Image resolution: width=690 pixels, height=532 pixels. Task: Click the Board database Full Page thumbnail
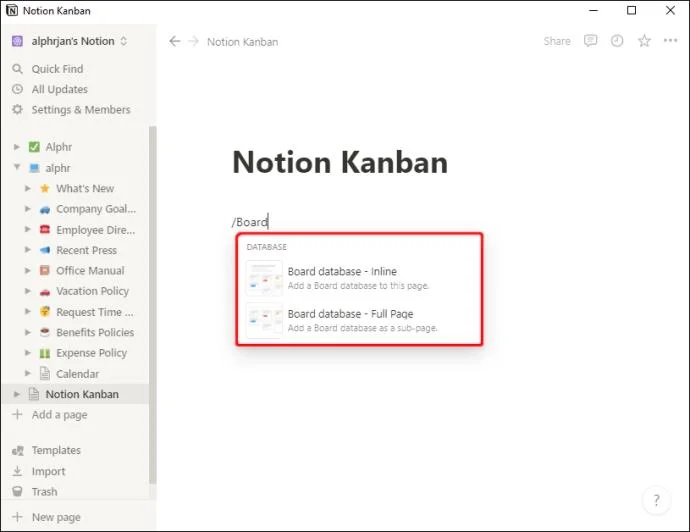coord(264,320)
